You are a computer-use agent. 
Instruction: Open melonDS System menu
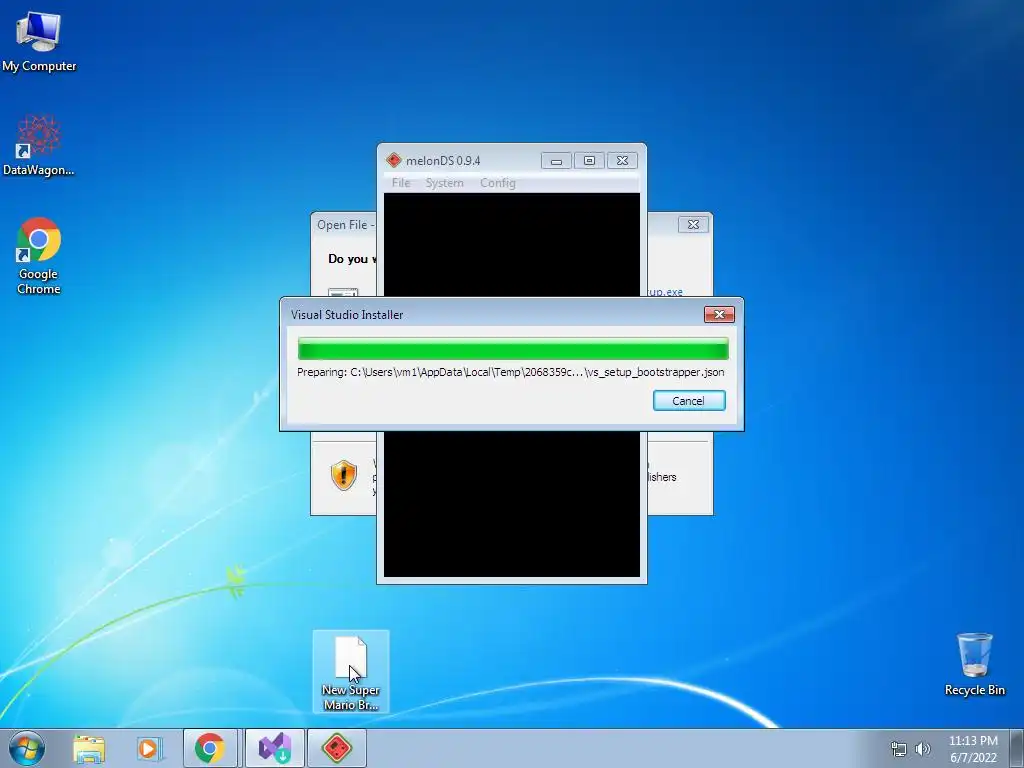[445, 183]
